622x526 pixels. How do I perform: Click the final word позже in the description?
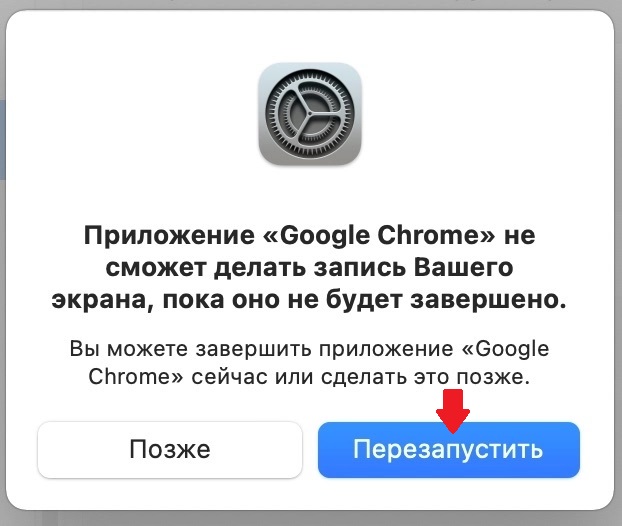493,377
